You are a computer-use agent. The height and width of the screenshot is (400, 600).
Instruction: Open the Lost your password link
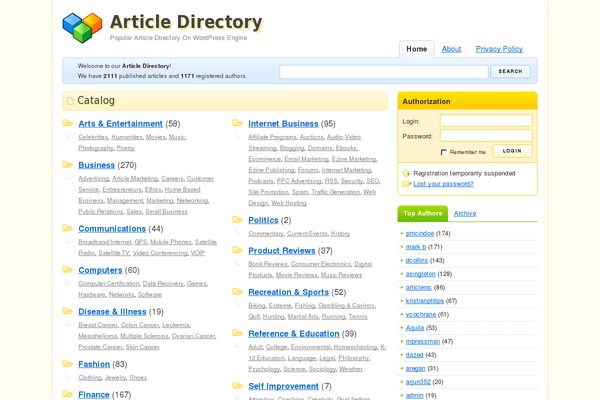click(443, 184)
